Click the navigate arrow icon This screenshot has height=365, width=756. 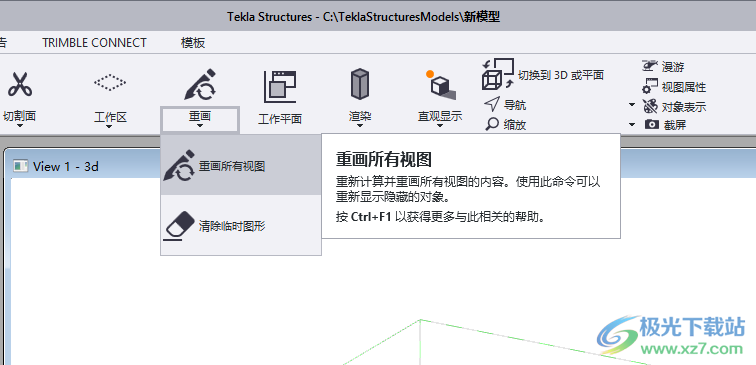click(491, 104)
